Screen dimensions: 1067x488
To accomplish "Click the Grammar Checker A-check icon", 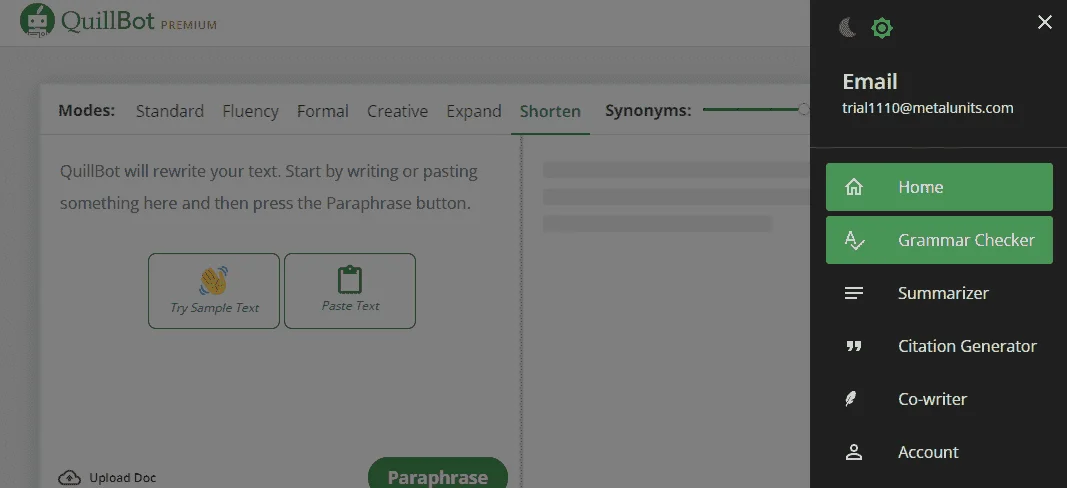I will tap(853, 240).
